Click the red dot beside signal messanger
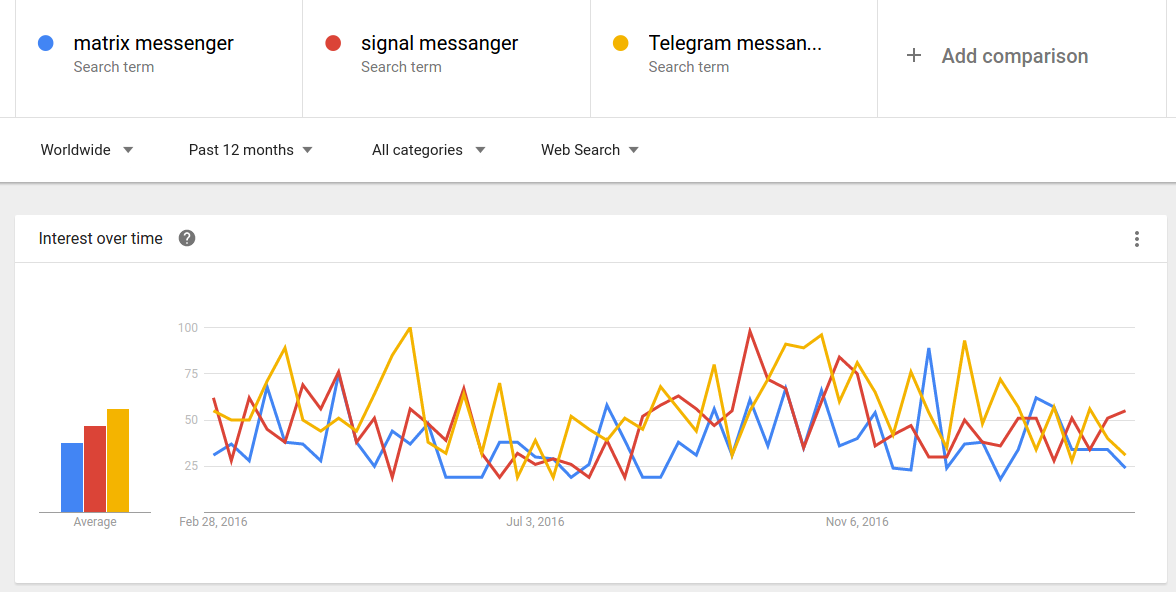The height and width of the screenshot is (592, 1176). [333, 44]
